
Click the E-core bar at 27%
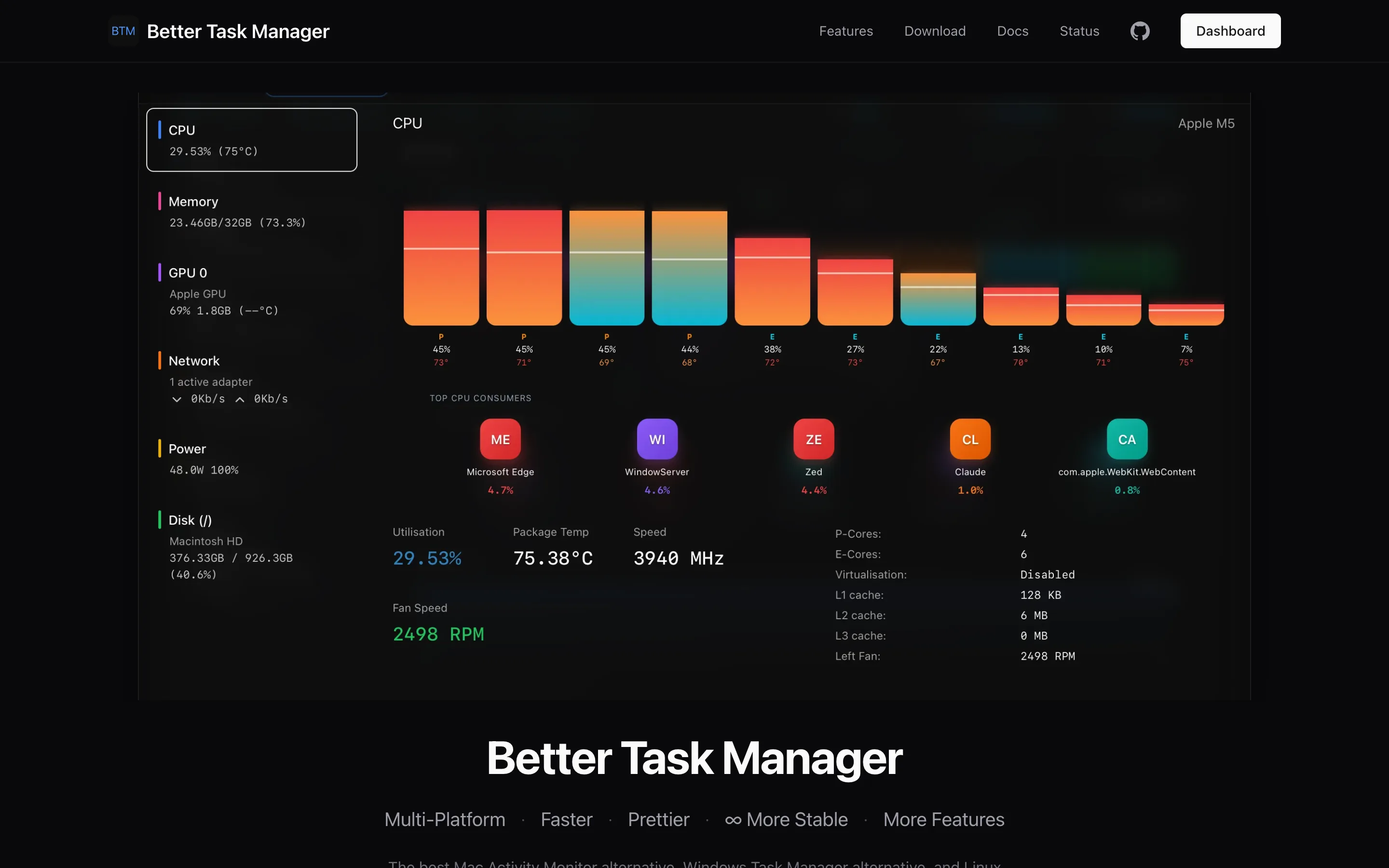(855, 292)
